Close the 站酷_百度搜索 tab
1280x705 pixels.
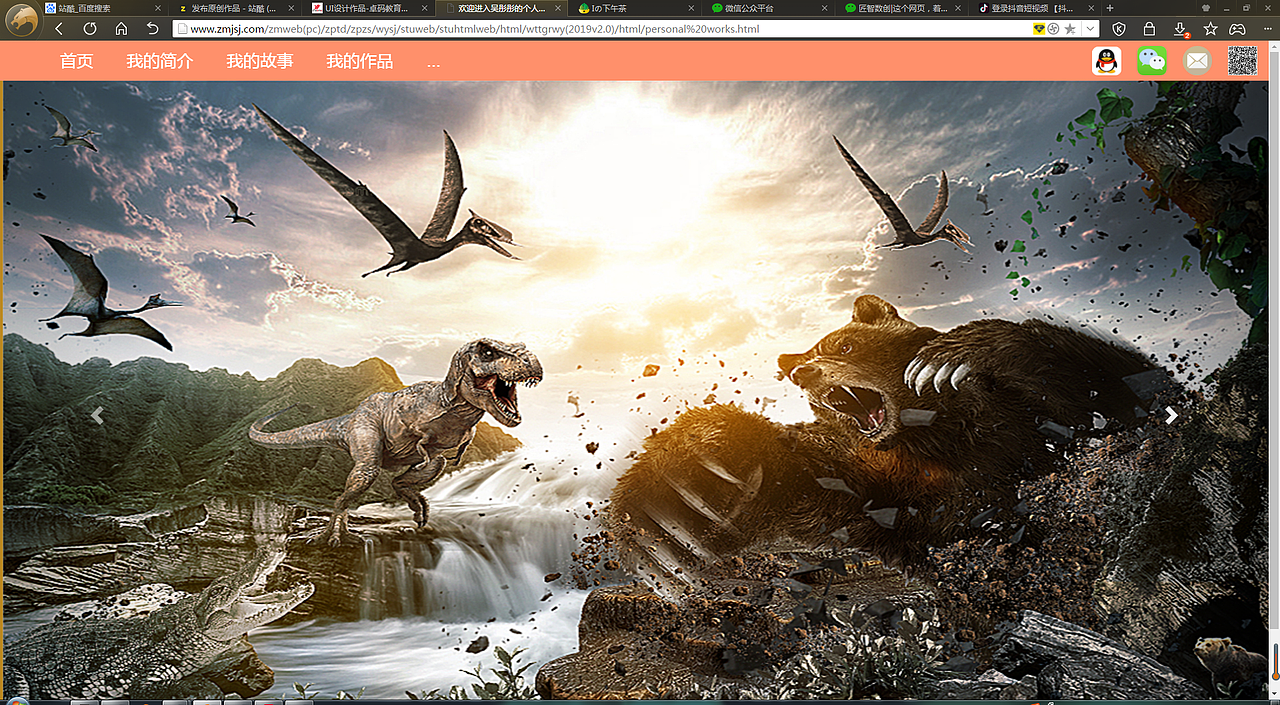(x=158, y=8)
